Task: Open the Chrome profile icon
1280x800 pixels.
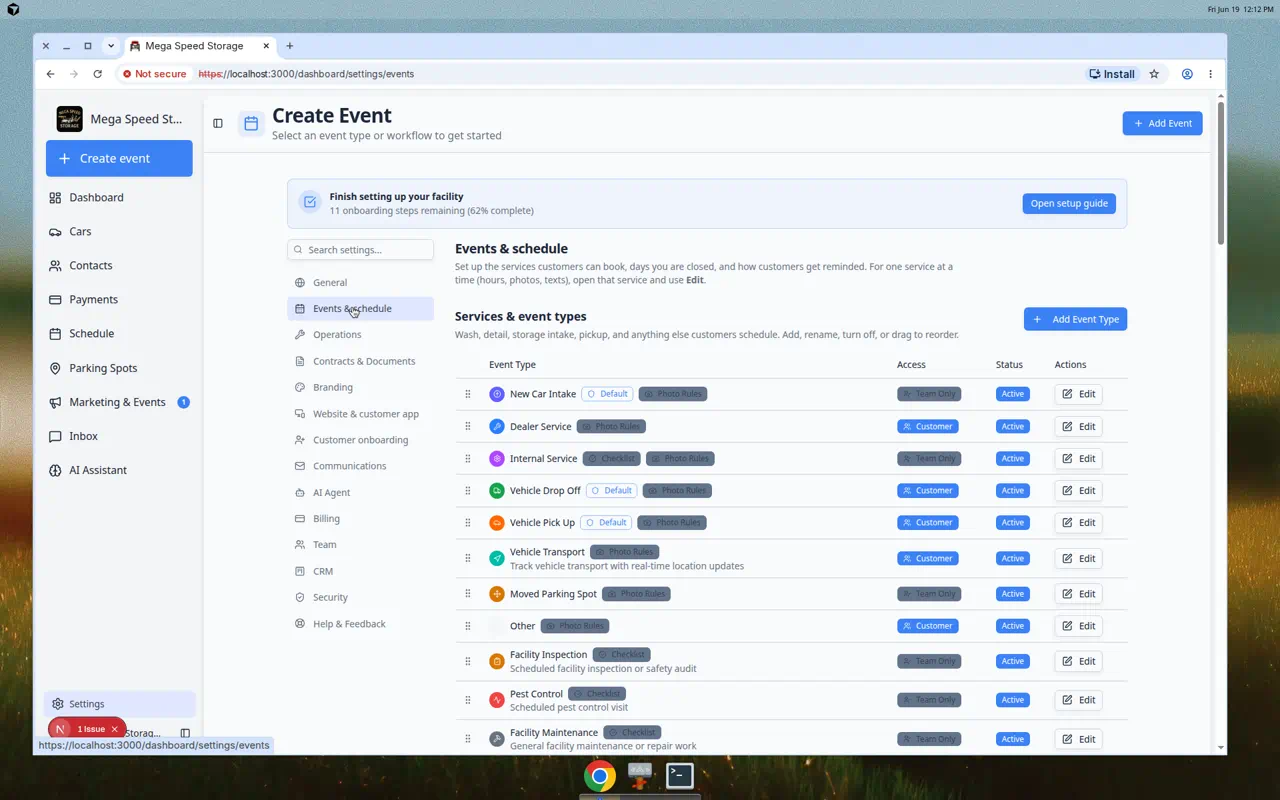Action: click(x=1187, y=74)
